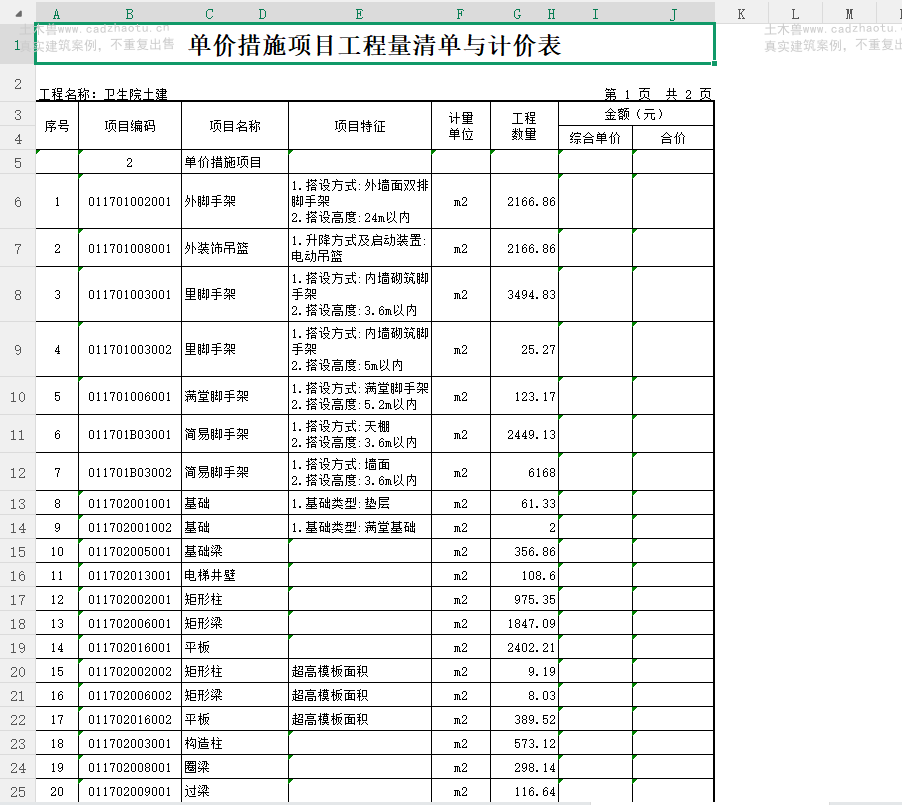Click quantity cell 116.64
This screenshot has width=902, height=805.
[x=524, y=791]
